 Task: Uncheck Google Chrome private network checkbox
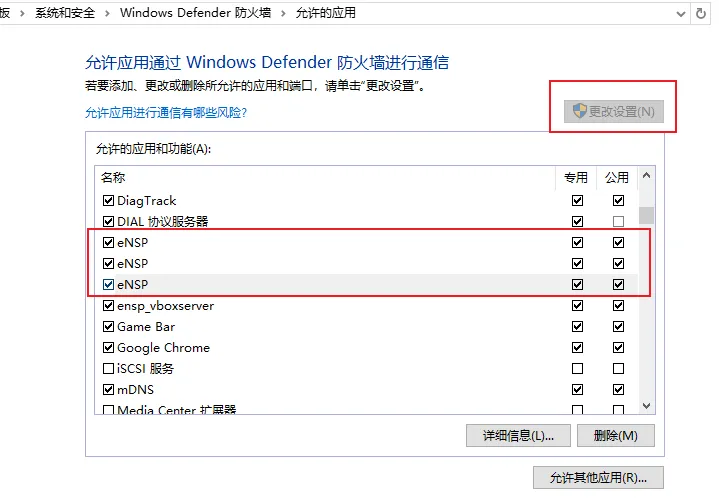coord(577,348)
